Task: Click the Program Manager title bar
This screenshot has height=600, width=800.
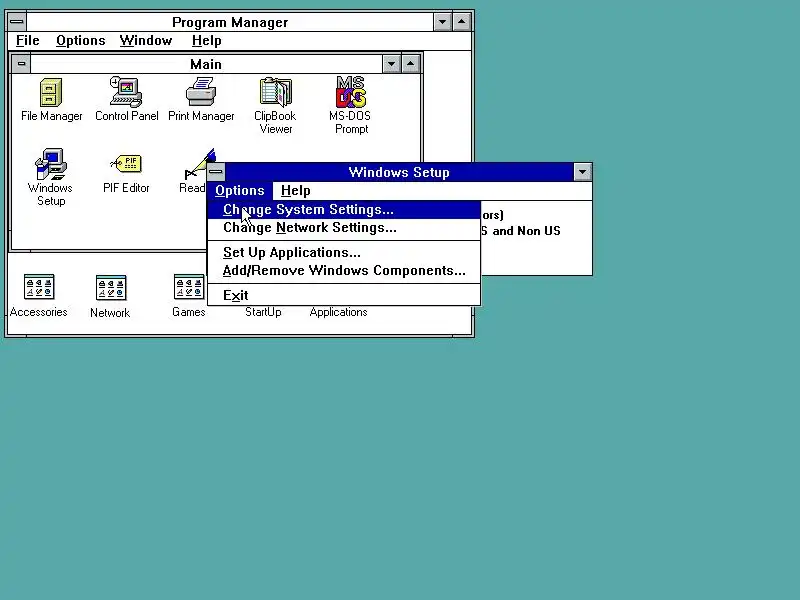Action: click(230, 22)
